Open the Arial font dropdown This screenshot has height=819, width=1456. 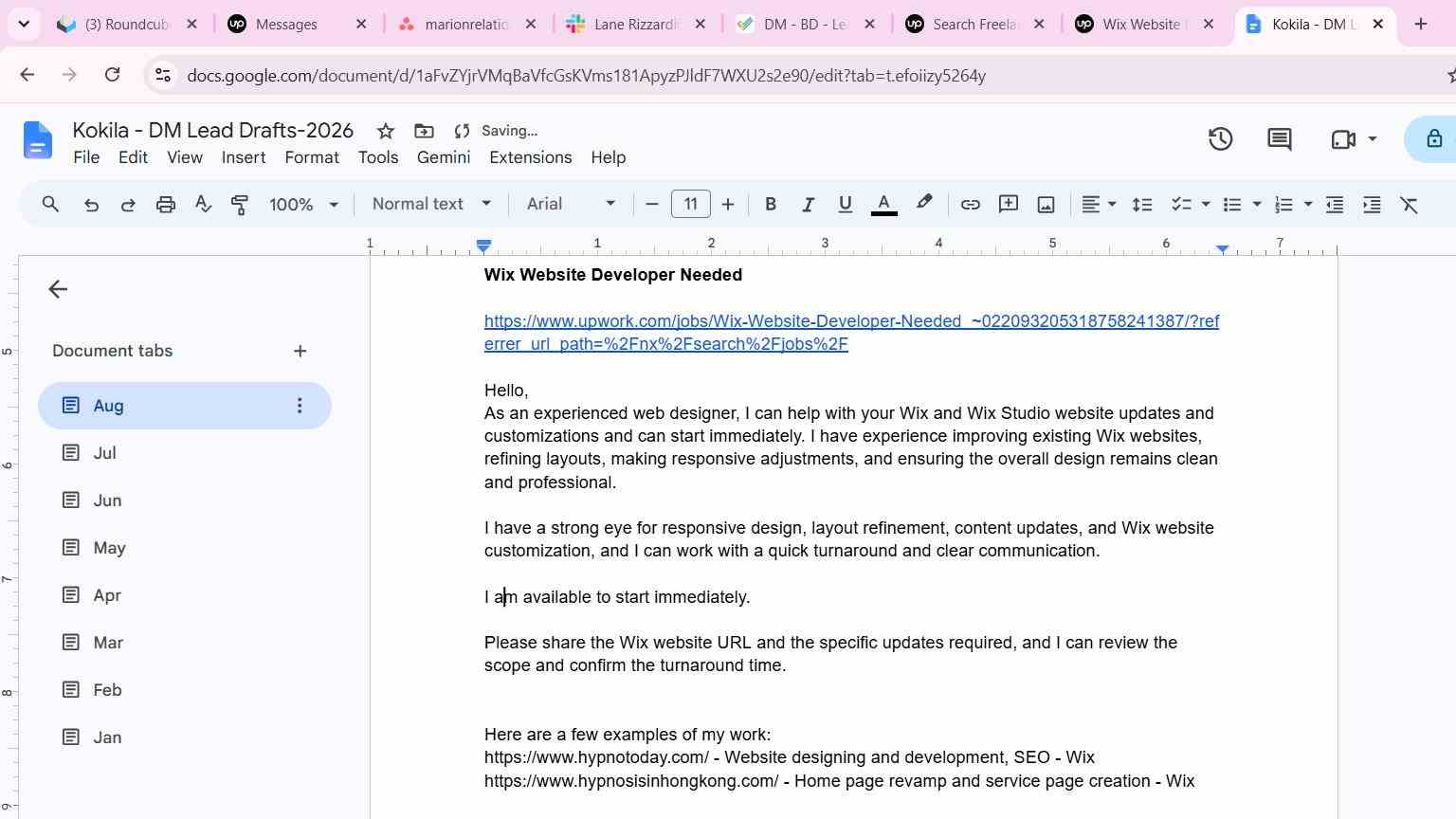(x=572, y=204)
